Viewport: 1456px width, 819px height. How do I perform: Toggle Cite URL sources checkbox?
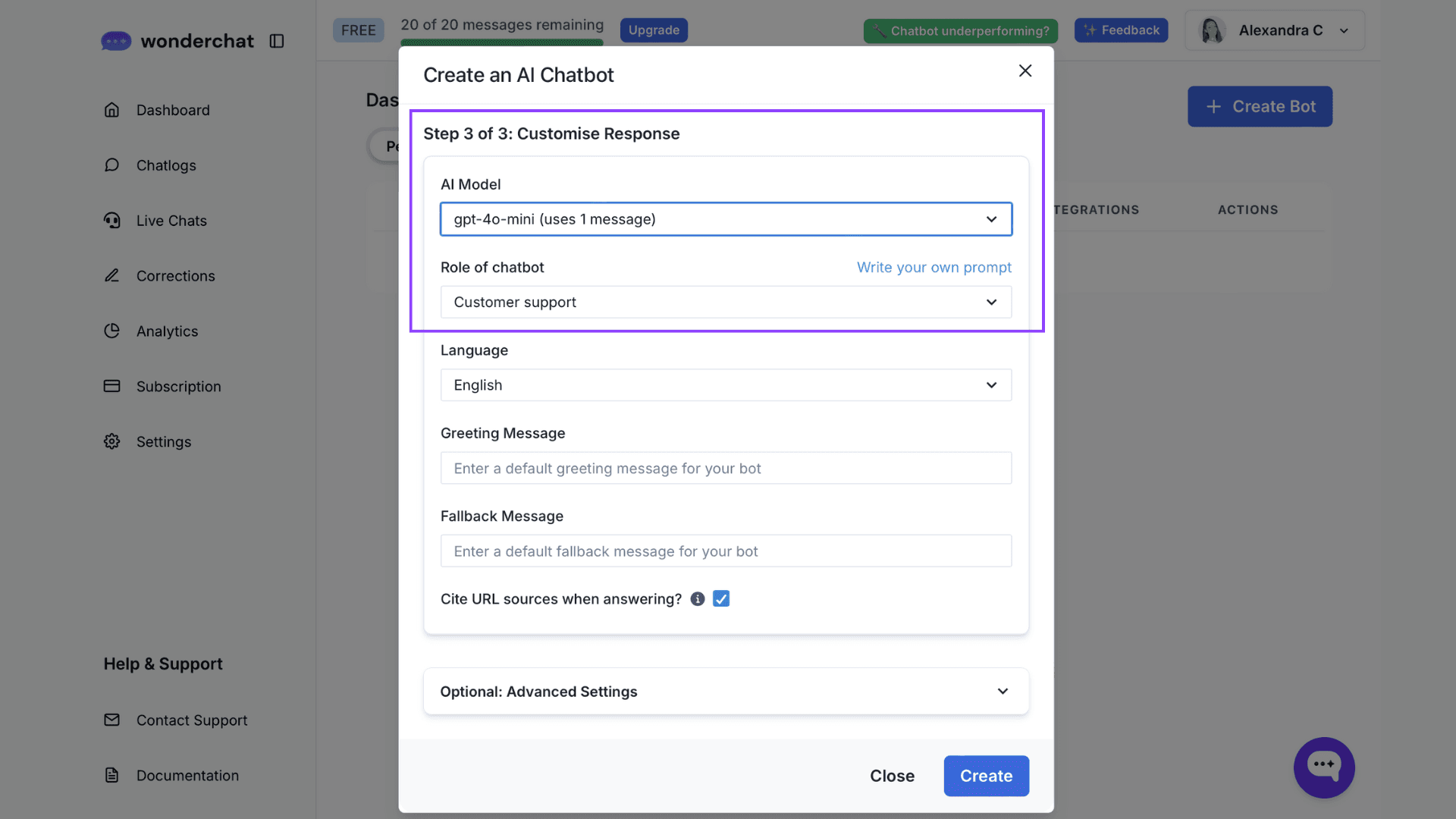720,598
